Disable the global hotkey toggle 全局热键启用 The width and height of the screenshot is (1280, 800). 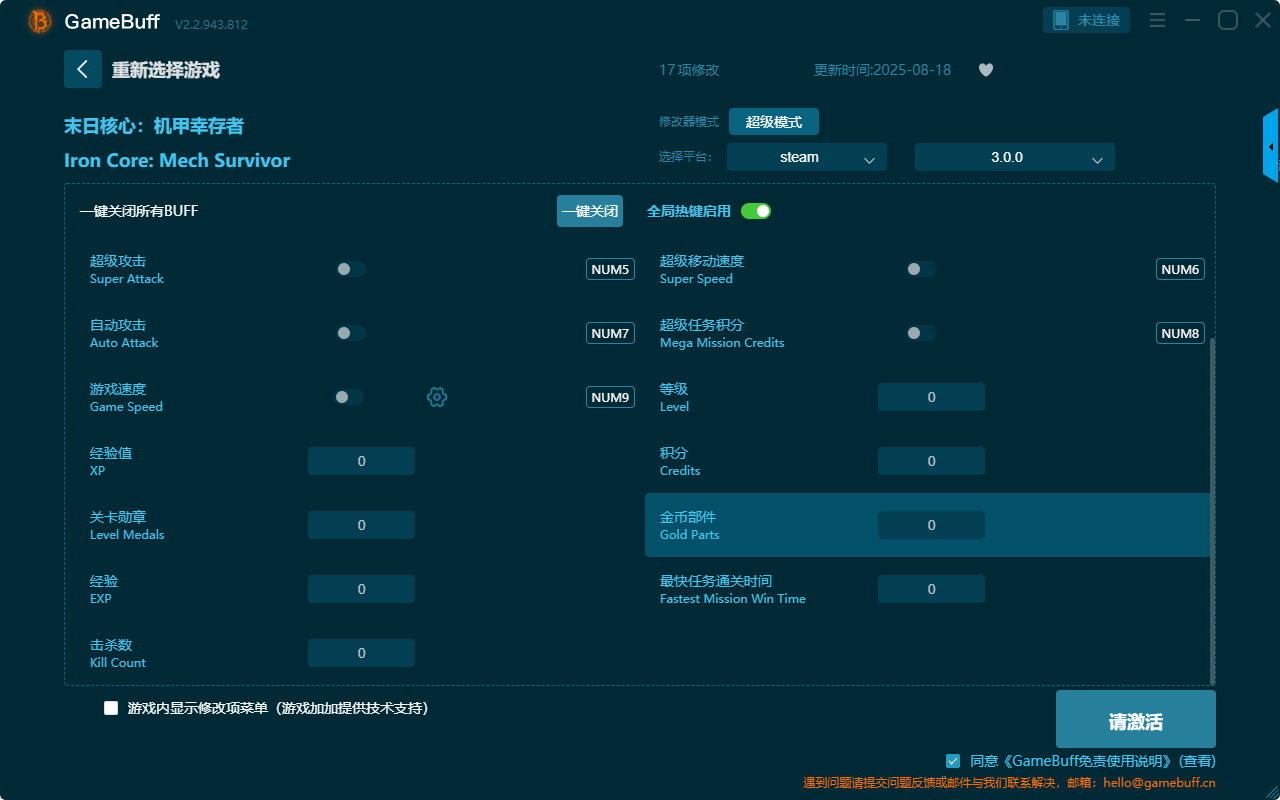(x=756, y=211)
